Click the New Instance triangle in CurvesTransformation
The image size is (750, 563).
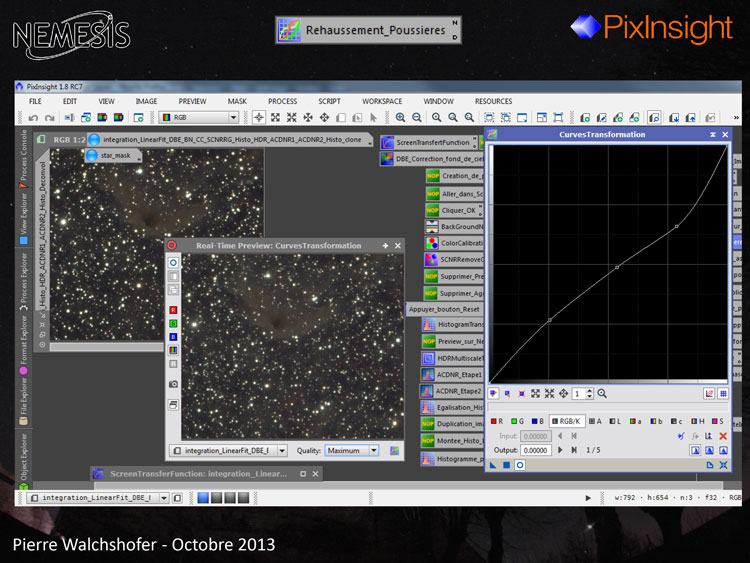[493, 464]
